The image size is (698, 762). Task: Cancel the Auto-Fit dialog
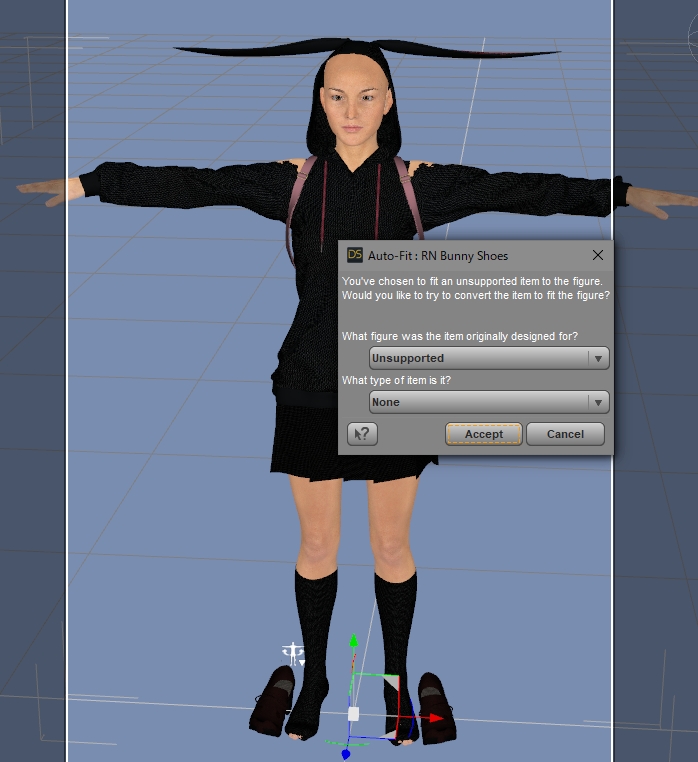(x=565, y=433)
